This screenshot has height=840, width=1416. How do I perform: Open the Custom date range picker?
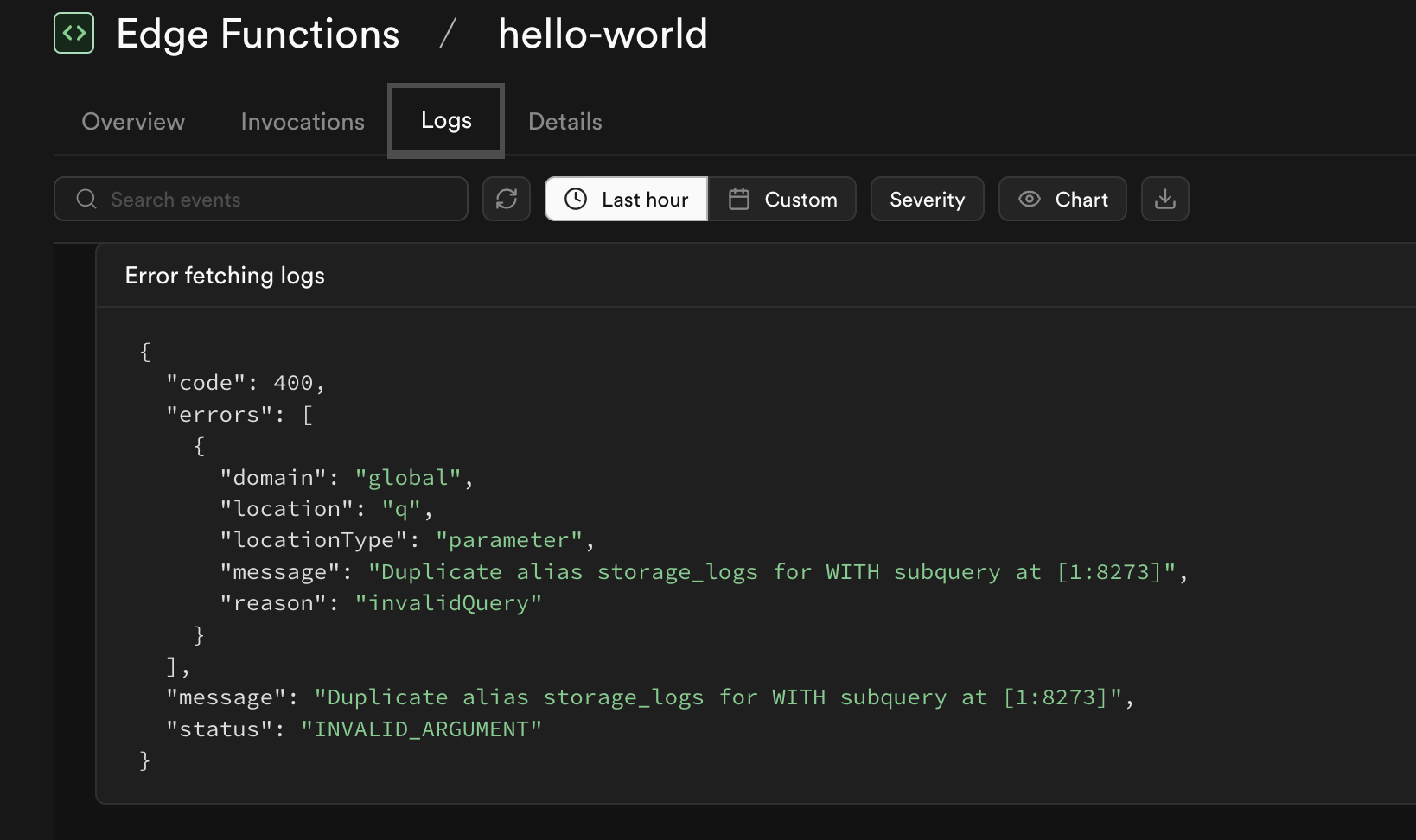[x=783, y=199]
